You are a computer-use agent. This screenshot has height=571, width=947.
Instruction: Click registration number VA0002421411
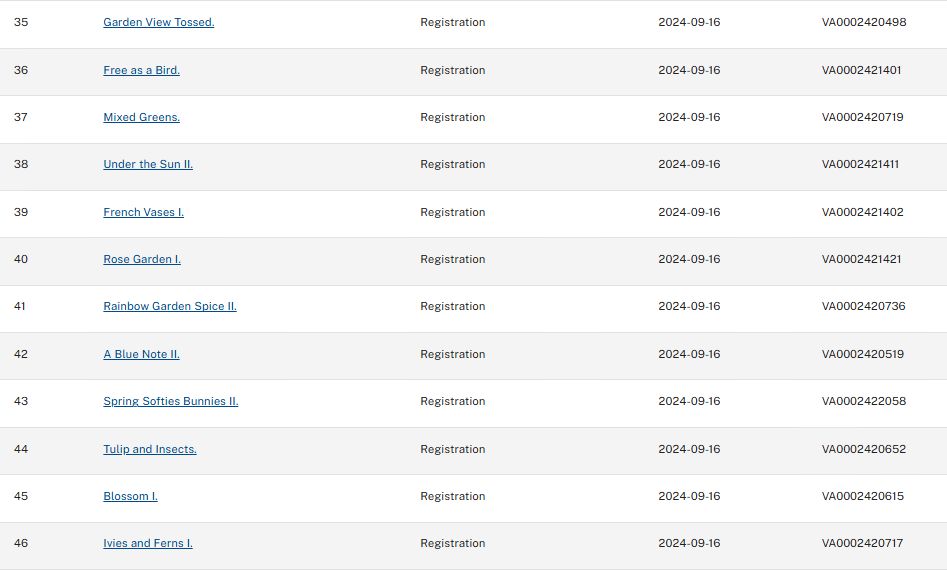point(860,164)
